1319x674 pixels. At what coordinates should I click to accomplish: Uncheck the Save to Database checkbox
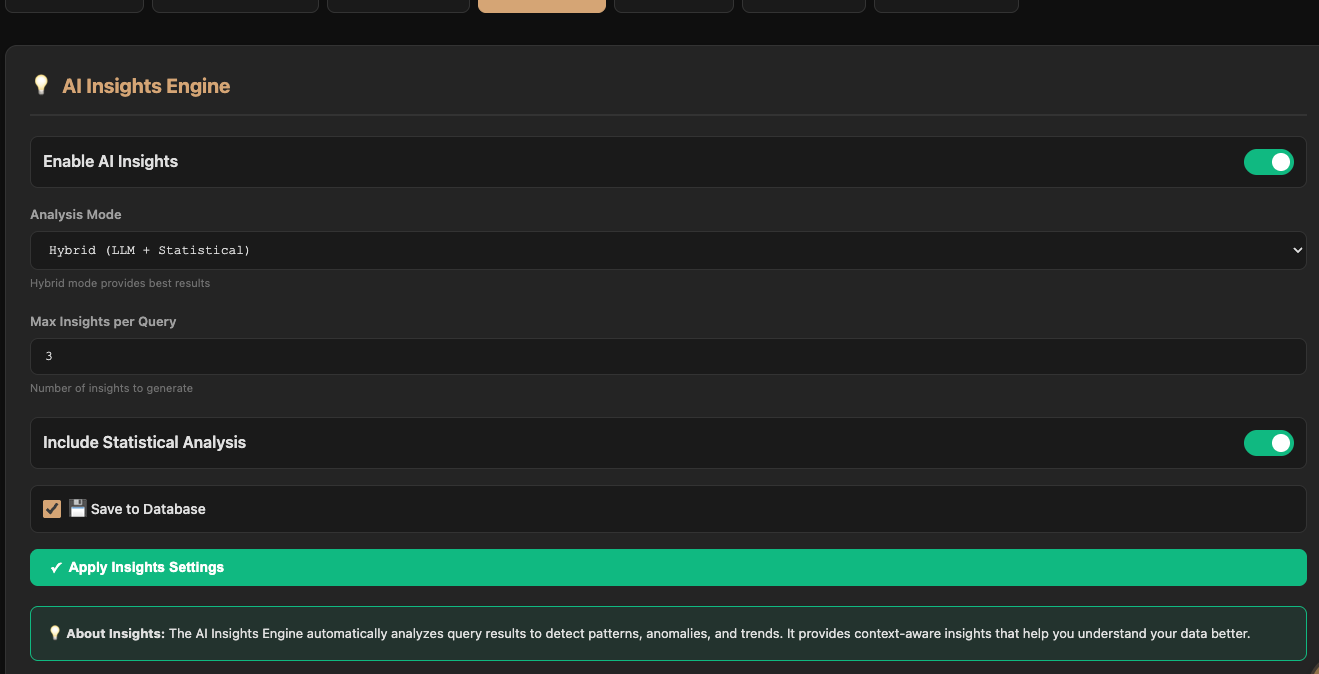coord(51,508)
